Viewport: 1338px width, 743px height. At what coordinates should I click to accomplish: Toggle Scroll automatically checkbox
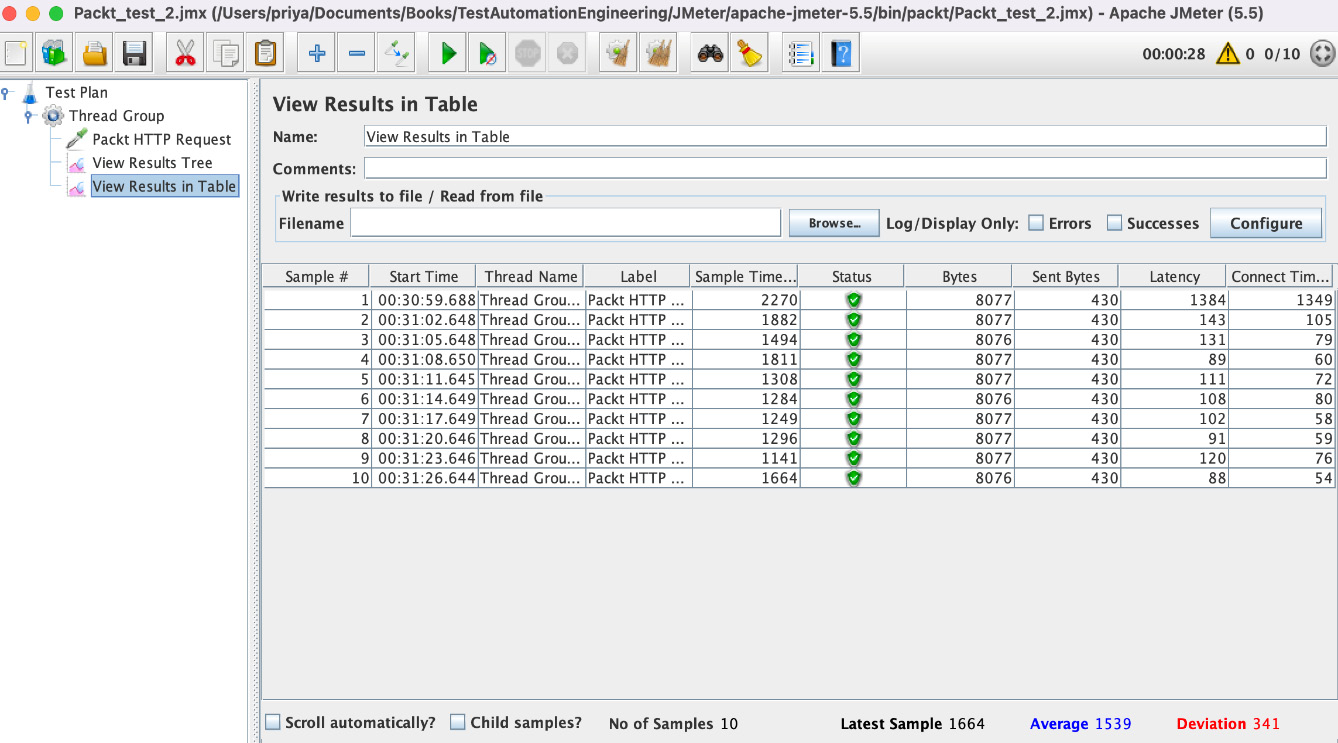click(x=272, y=722)
